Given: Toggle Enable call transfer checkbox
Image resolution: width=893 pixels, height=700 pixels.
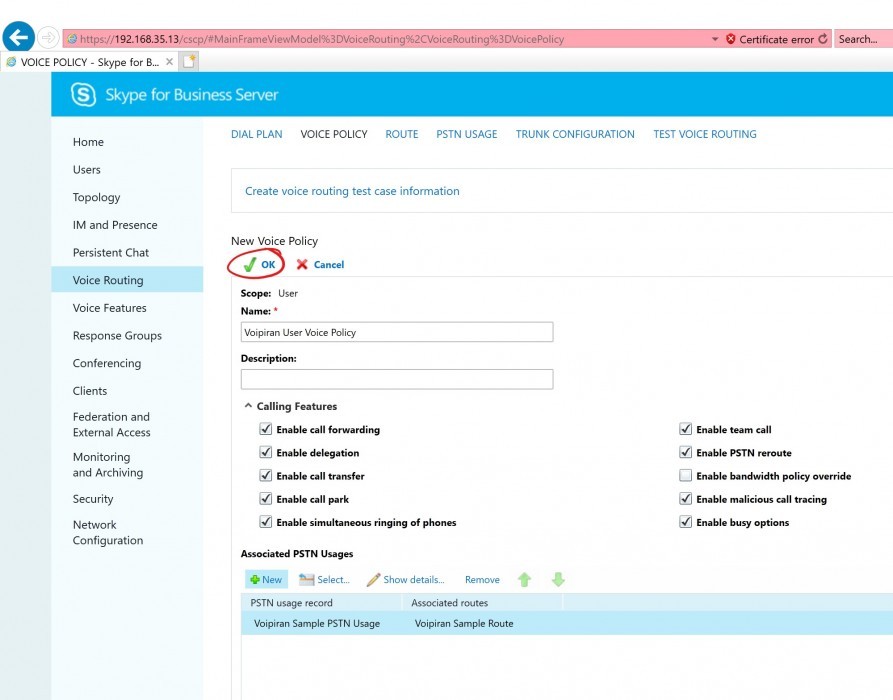Looking at the screenshot, I should [265, 476].
